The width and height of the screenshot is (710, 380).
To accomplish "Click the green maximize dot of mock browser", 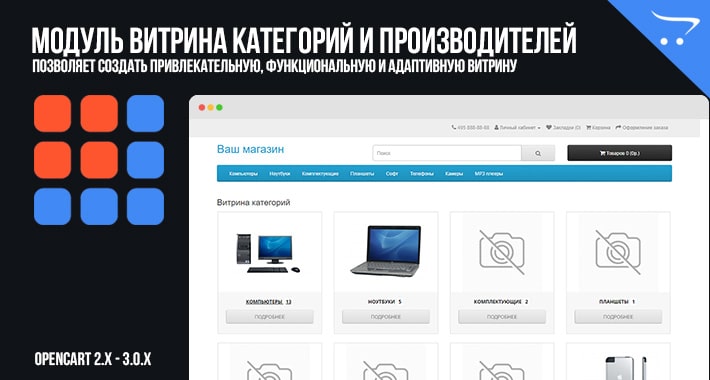I will coord(219,107).
